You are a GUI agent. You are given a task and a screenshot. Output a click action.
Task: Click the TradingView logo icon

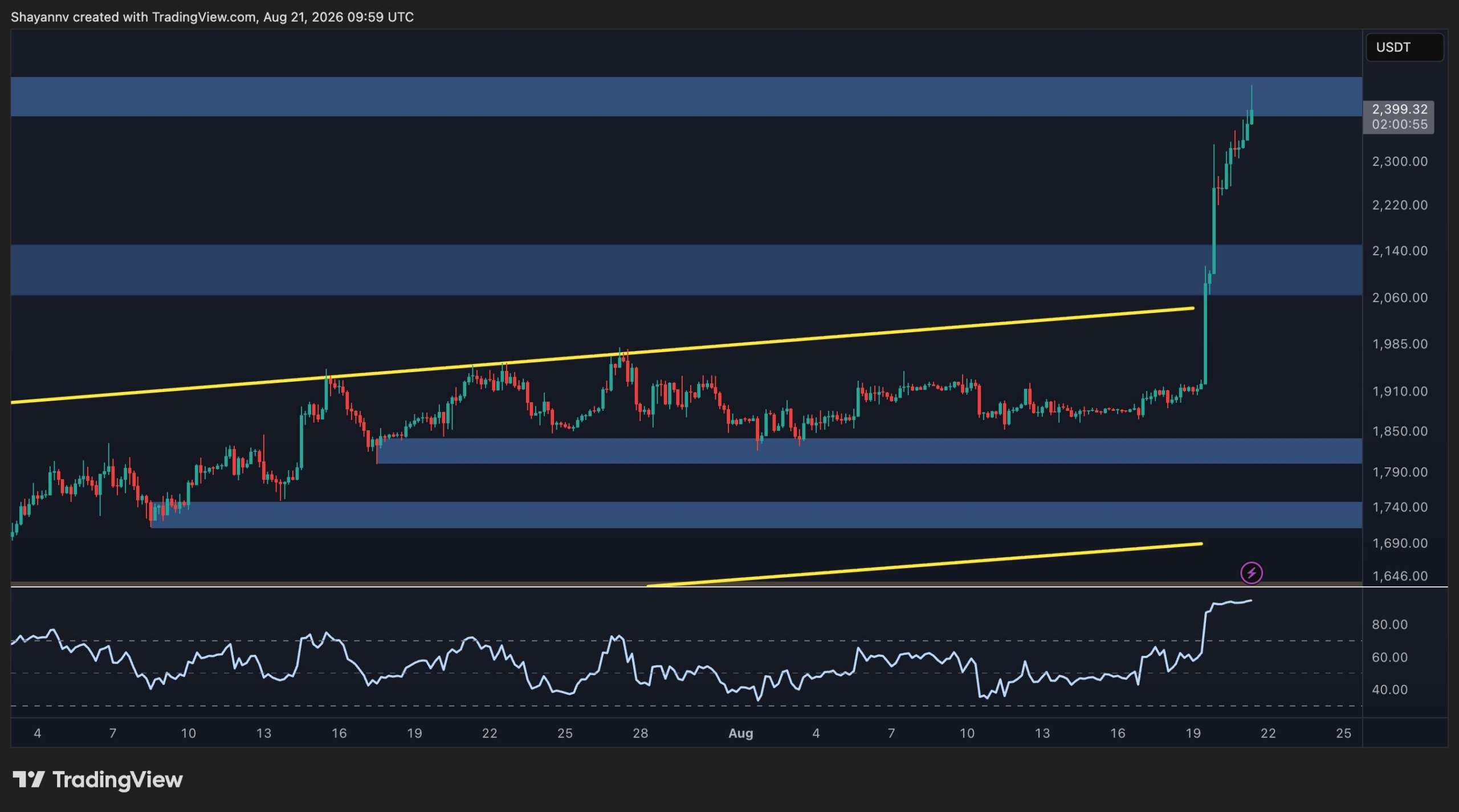[x=28, y=779]
